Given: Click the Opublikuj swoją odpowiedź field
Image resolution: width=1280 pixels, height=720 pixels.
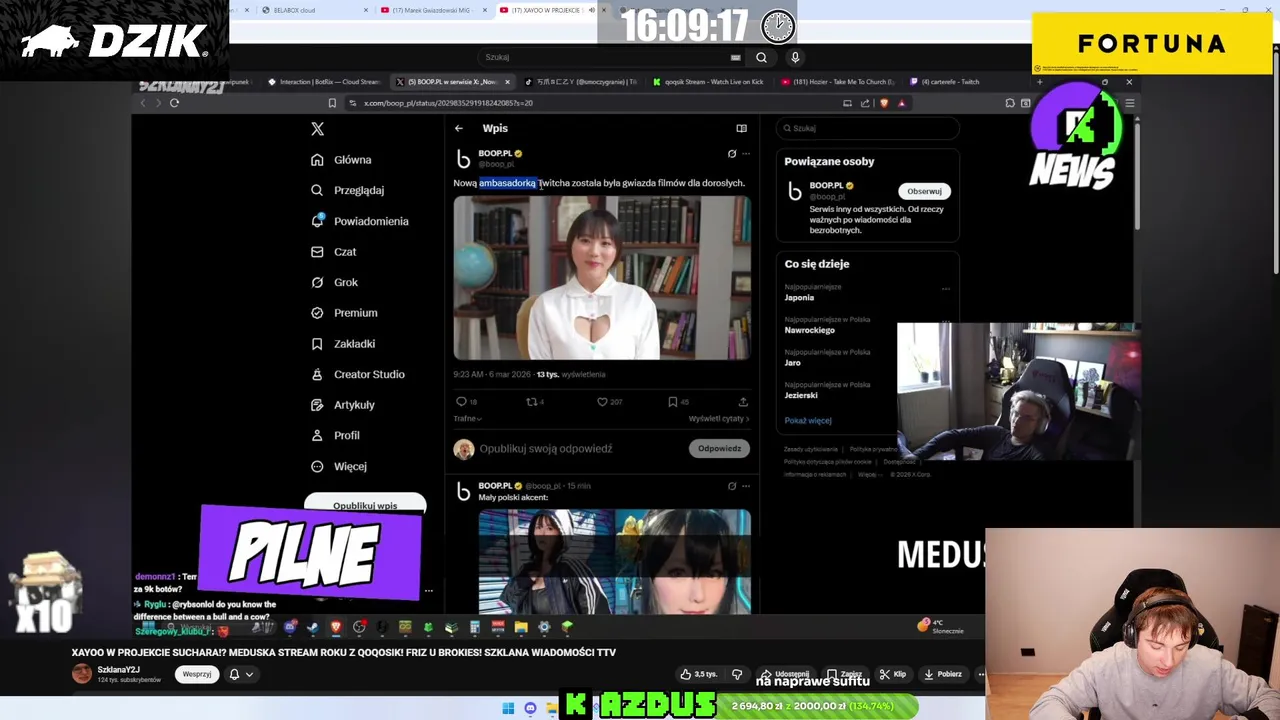Looking at the screenshot, I should (546, 449).
